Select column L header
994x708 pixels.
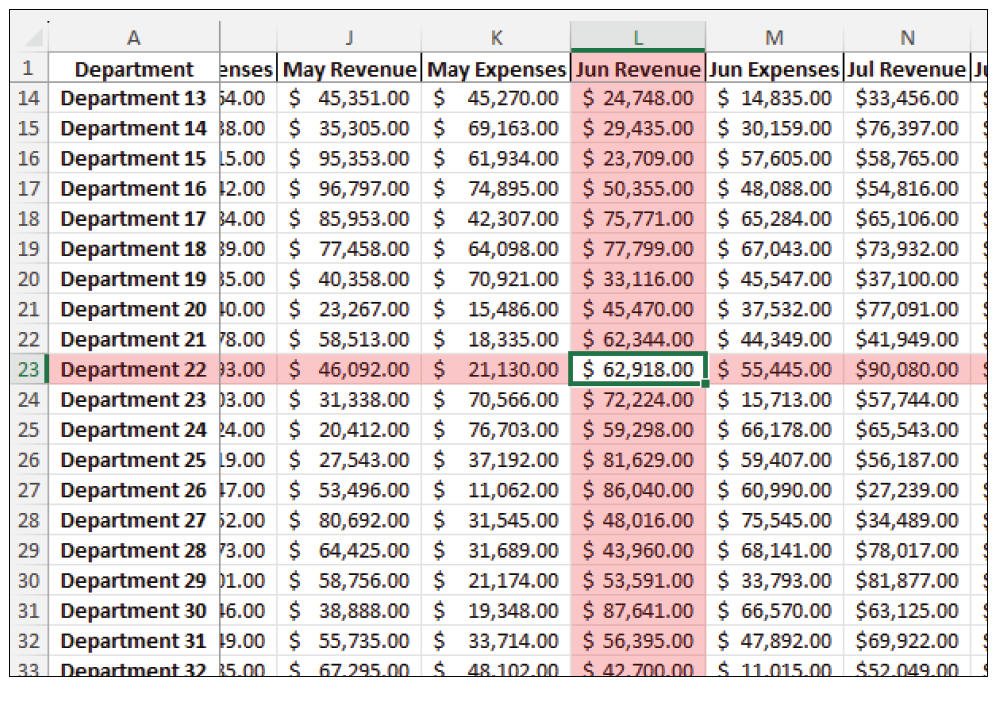pyautogui.click(x=637, y=38)
